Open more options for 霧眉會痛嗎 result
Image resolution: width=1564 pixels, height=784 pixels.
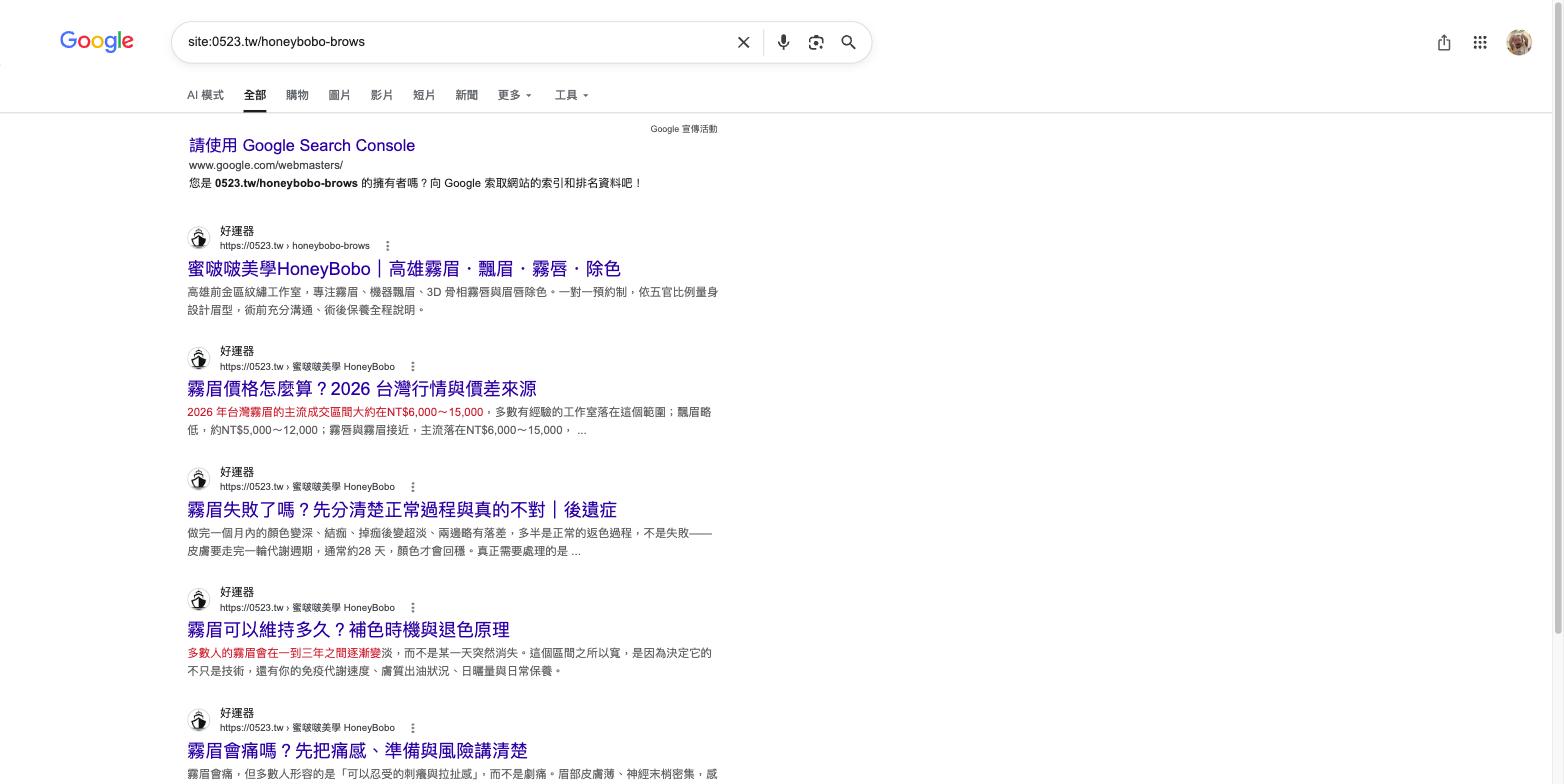point(413,728)
